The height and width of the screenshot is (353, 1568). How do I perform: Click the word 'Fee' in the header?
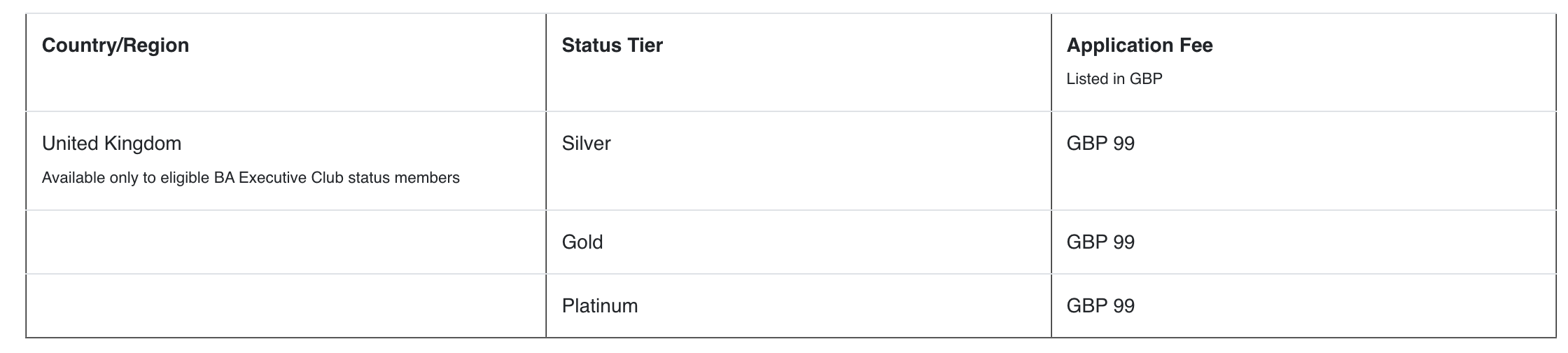[1197, 46]
